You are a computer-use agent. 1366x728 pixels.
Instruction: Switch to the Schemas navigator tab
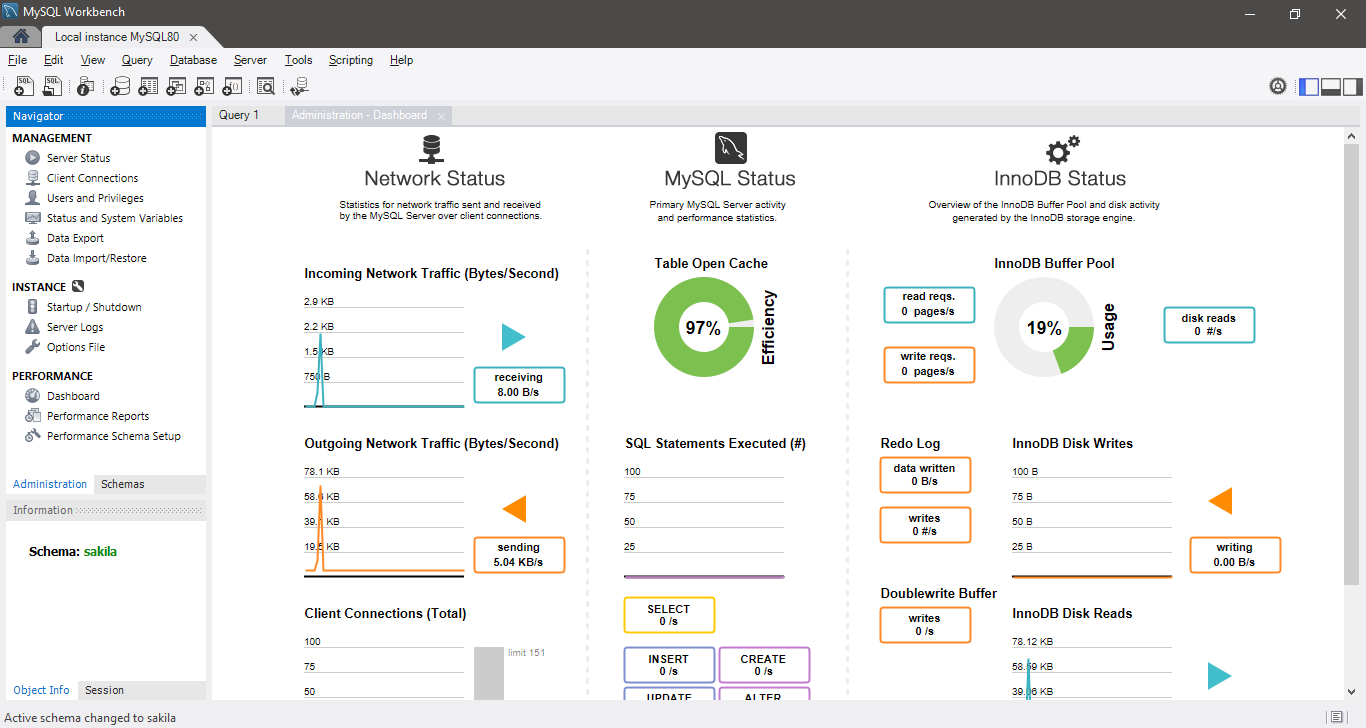[x=123, y=484]
